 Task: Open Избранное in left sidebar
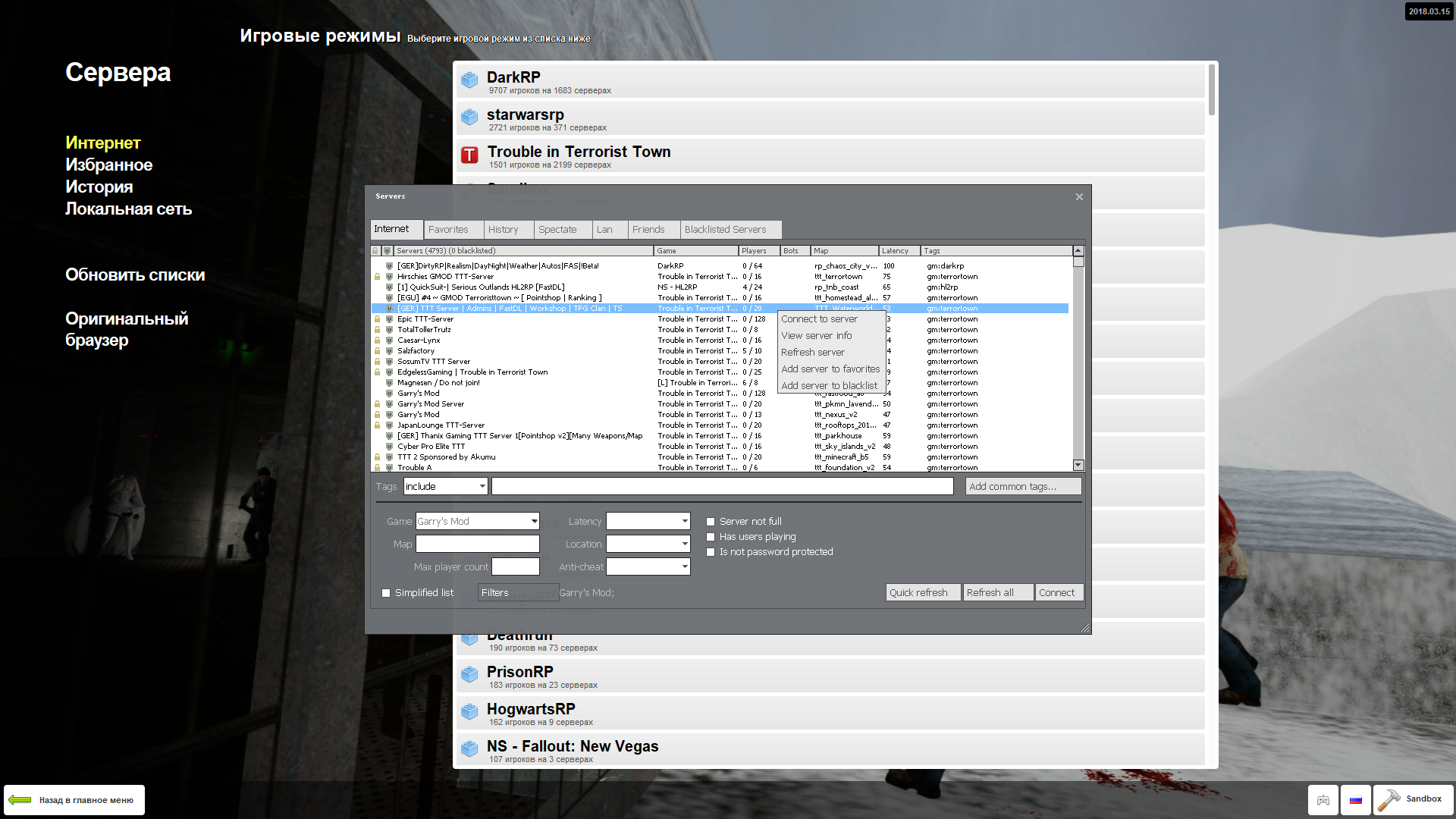(x=108, y=165)
